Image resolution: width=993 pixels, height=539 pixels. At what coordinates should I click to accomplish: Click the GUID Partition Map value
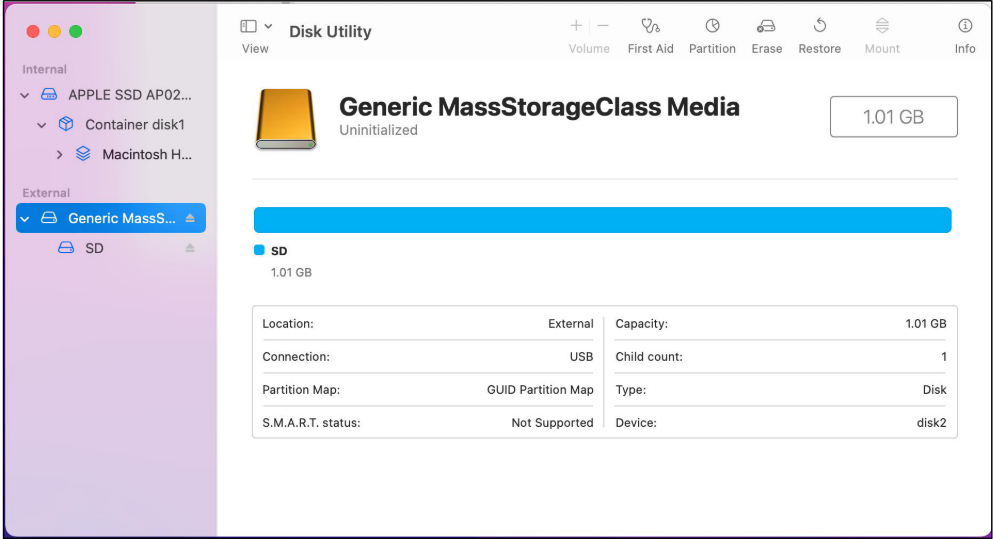(x=540, y=390)
